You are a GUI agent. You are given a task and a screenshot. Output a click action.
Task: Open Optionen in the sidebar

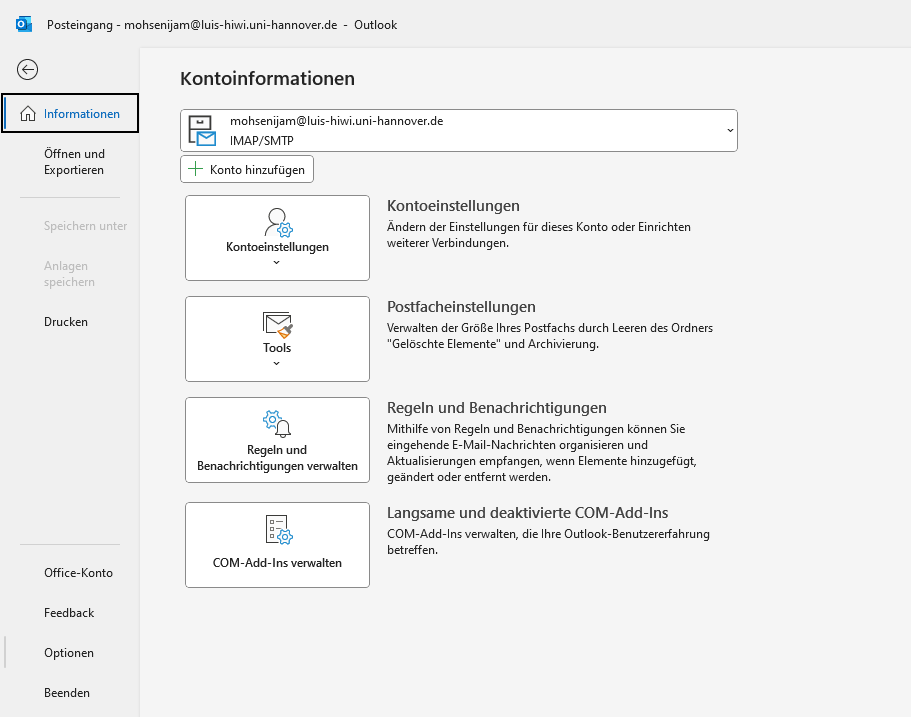69,653
